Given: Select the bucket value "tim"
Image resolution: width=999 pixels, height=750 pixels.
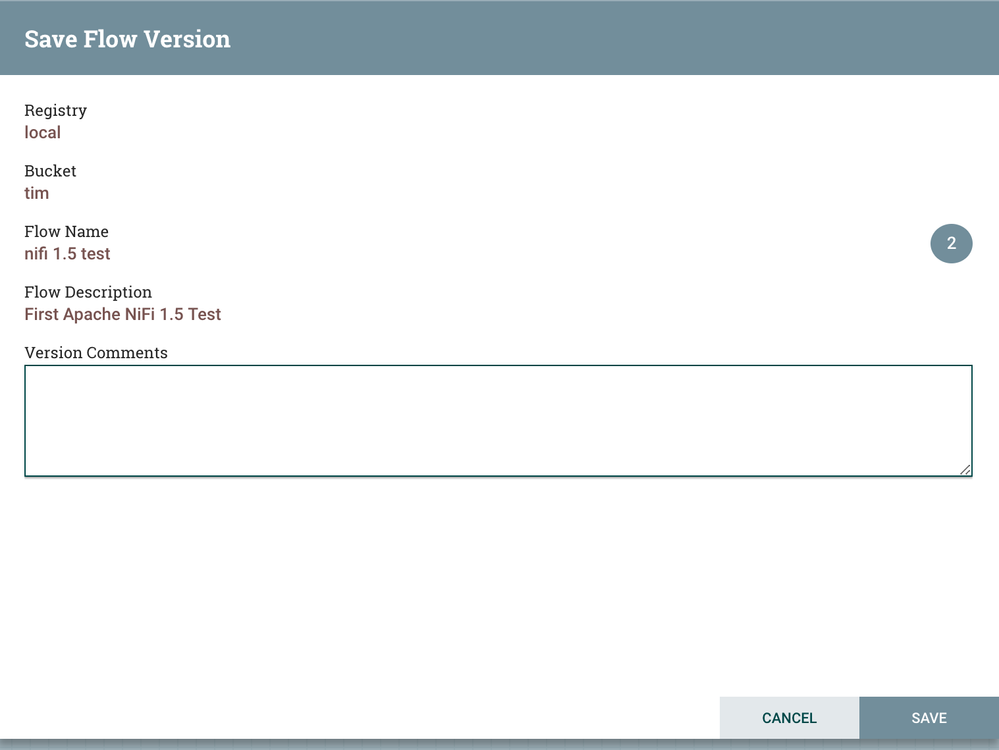Looking at the screenshot, I should click(x=36, y=193).
